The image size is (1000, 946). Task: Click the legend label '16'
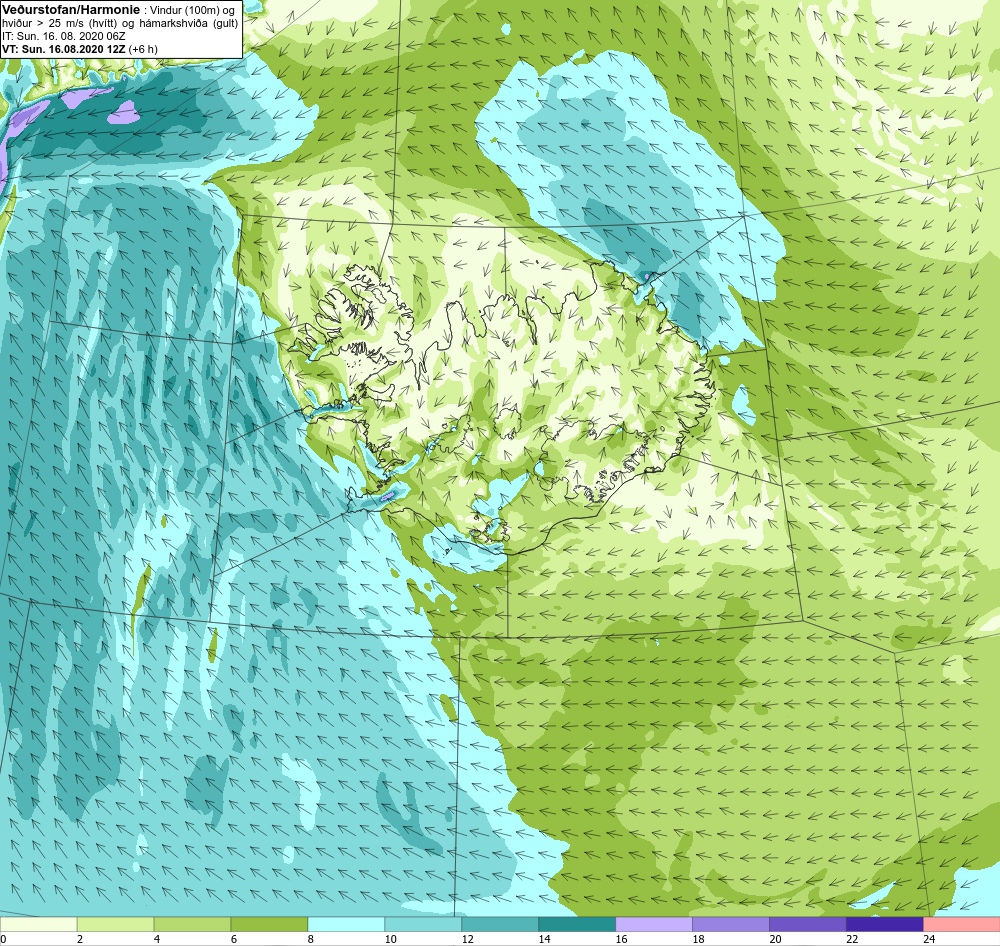pyautogui.click(x=622, y=939)
